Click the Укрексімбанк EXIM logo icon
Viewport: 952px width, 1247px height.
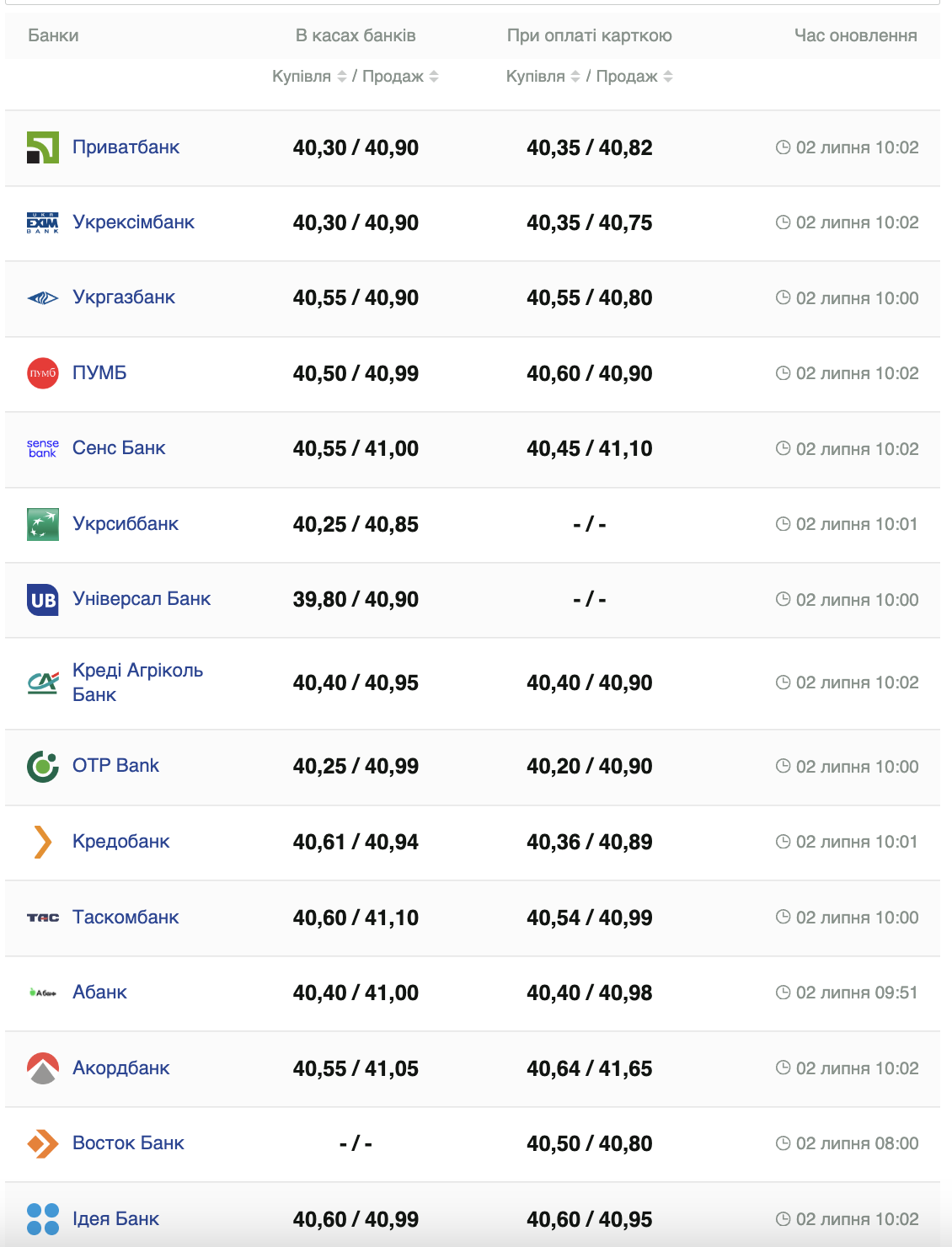(x=43, y=222)
